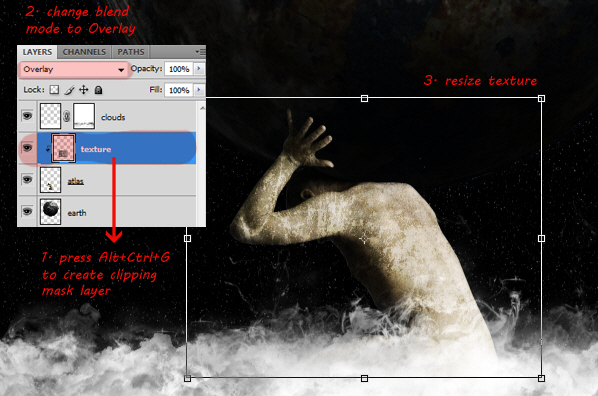Click the transform center reference point crosshair
This screenshot has width=598, height=396.
pos(364,239)
